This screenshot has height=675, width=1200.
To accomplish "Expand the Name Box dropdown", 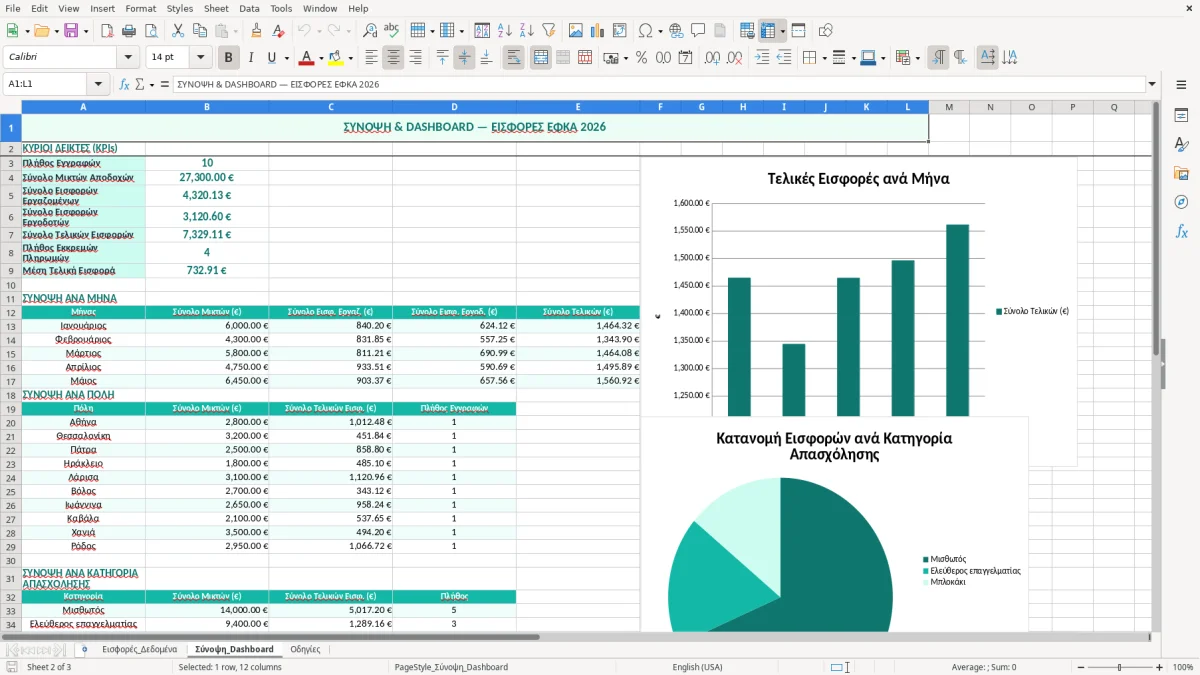I will click(x=98, y=84).
